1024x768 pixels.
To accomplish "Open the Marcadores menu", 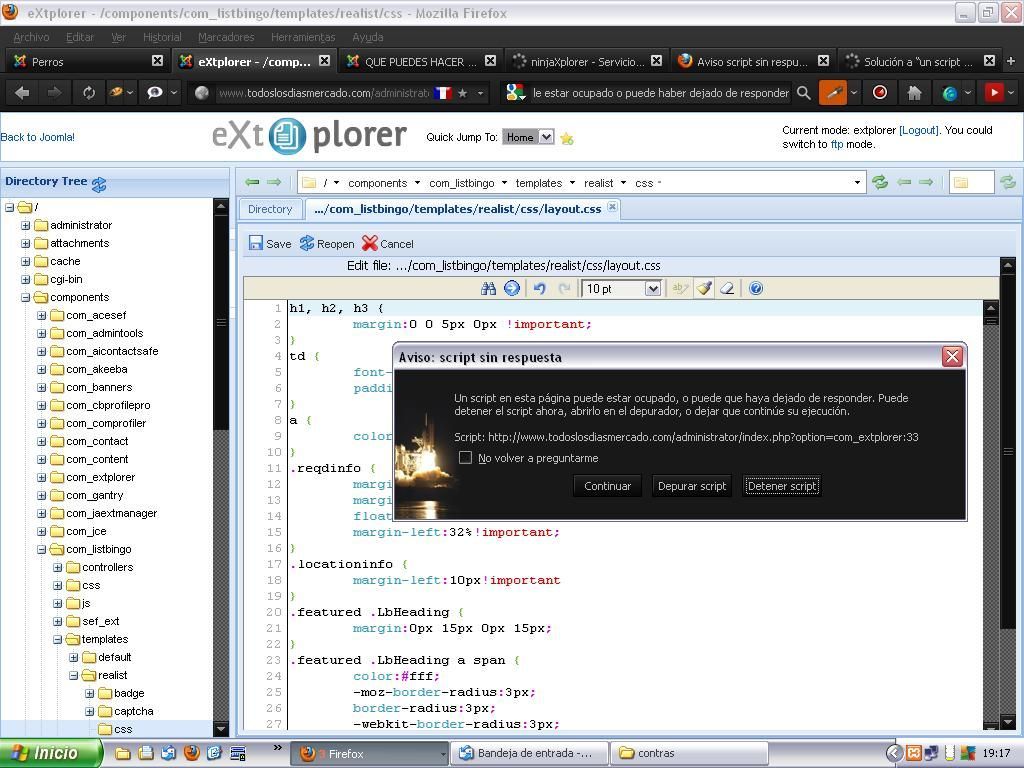I will click(x=226, y=37).
